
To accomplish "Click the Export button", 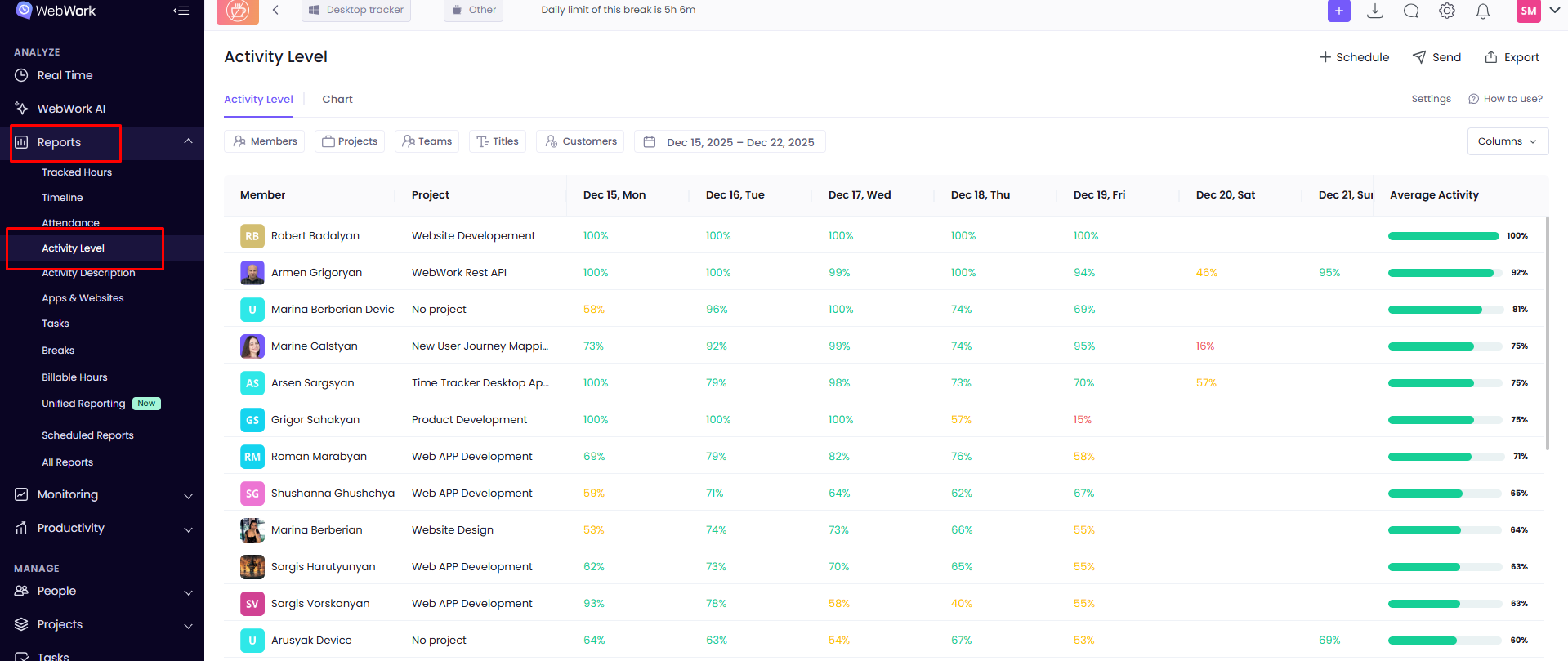I will pyautogui.click(x=1512, y=57).
